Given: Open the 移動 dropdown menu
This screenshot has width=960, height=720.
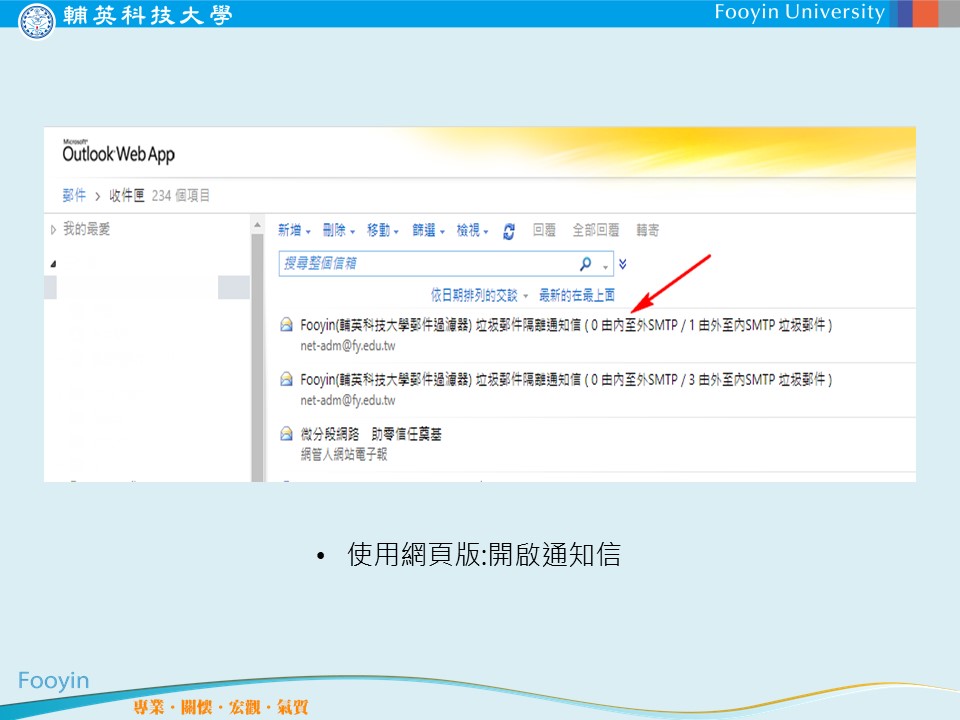Looking at the screenshot, I should 383,230.
